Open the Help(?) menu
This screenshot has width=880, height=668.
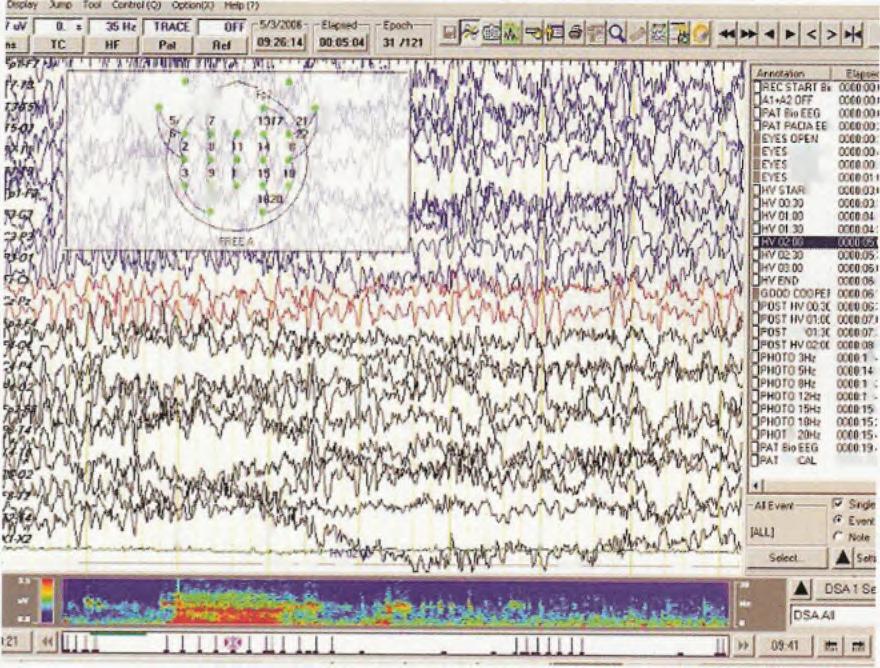[241, 6]
